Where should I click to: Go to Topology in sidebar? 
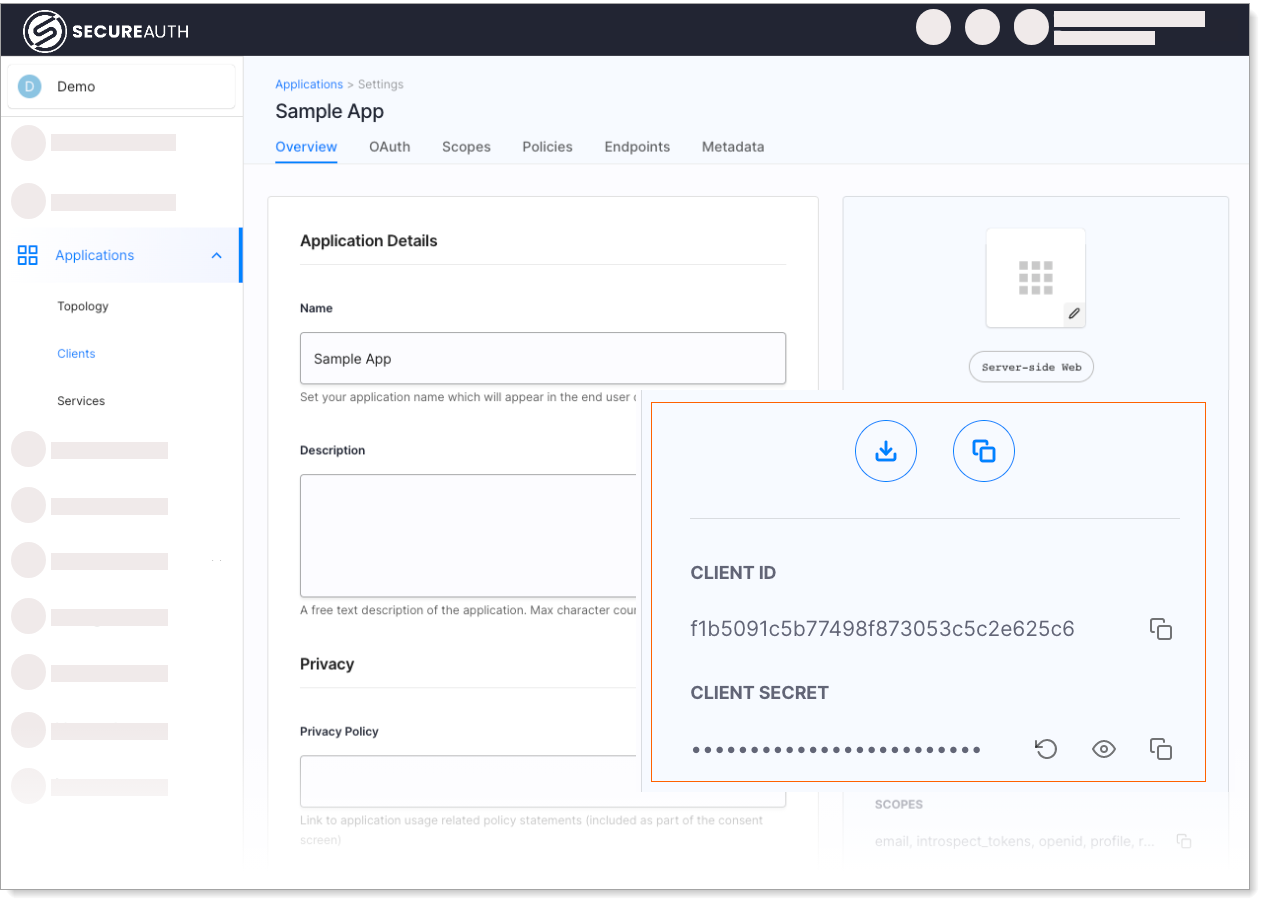(83, 306)
